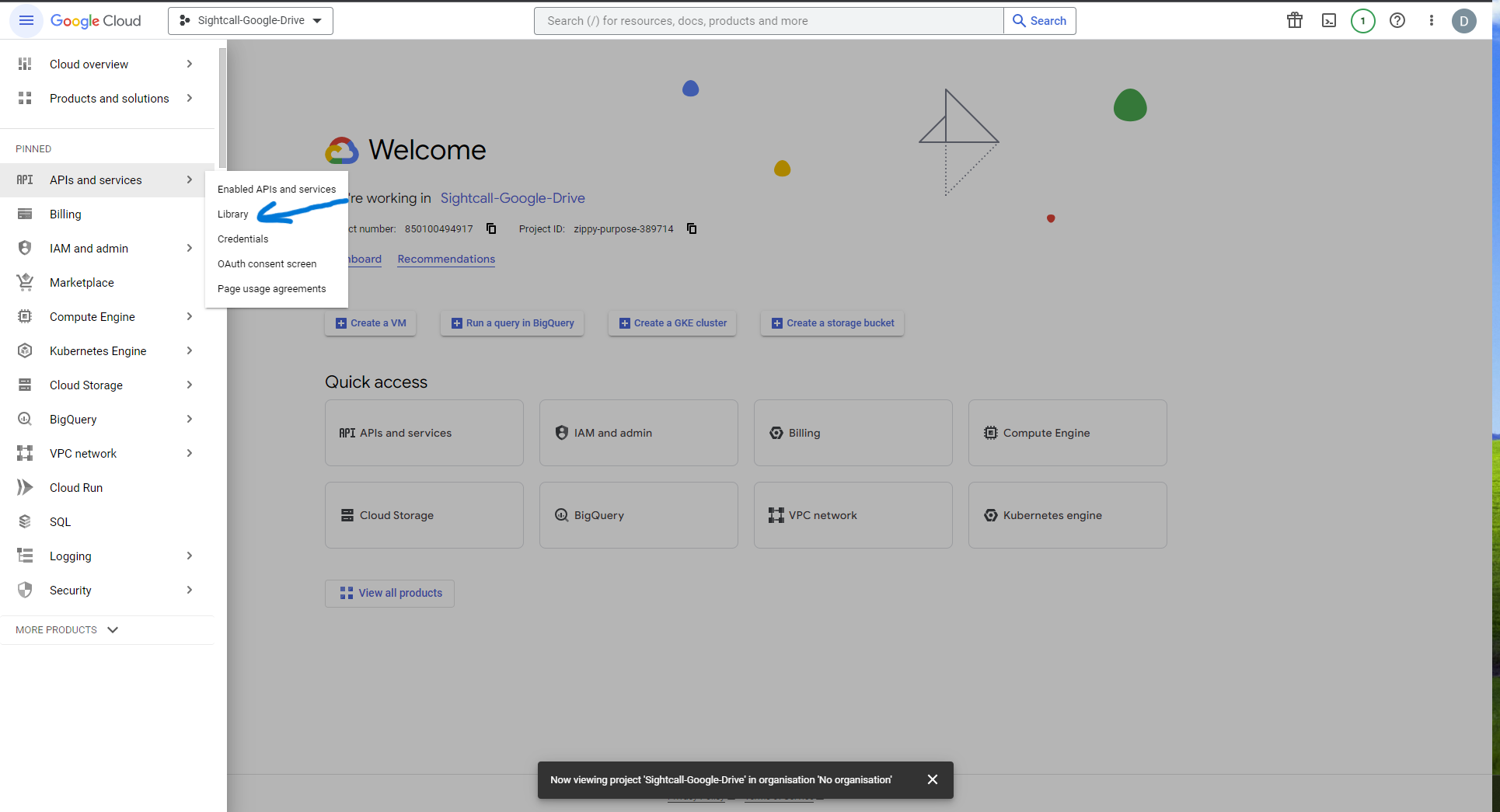Viewport: 1500px width, 812px height.
Task: Click View all products button
Action: (x=390, y=594)
